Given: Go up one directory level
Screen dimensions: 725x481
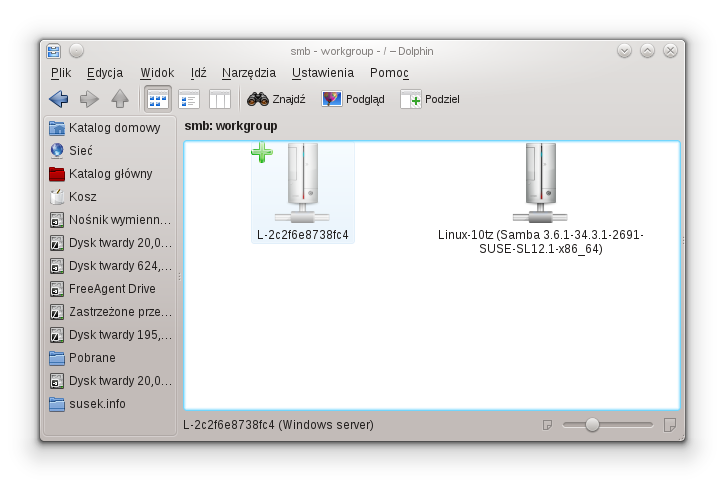Looking at the screenshot, I should tap(120, 99).
